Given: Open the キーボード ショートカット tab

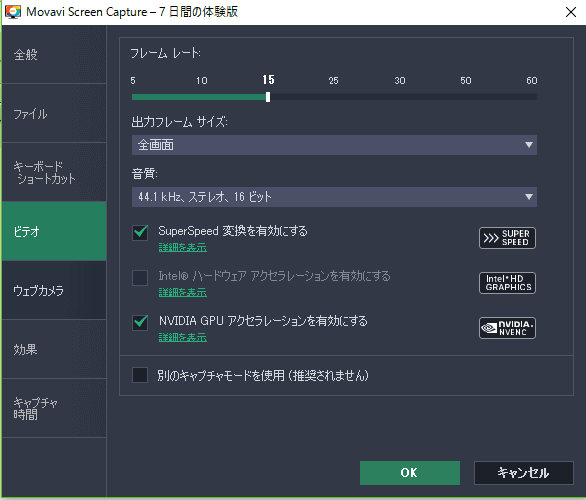Looking at the screenshot, I should 54,172.
